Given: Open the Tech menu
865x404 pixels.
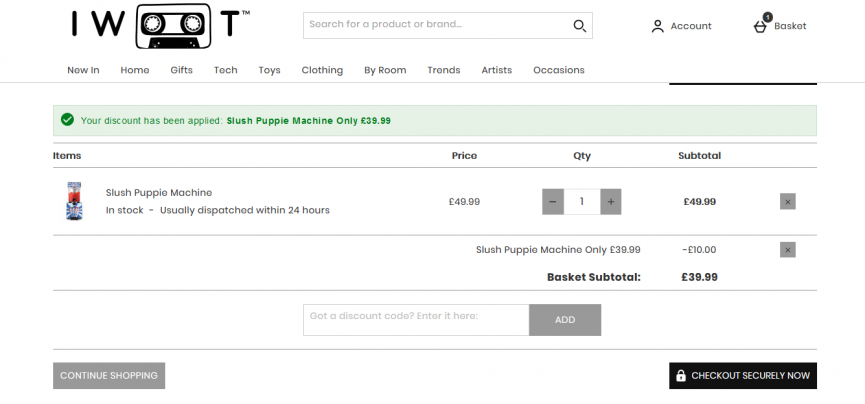Looking at the screenshot, I should tap(226, 70).
